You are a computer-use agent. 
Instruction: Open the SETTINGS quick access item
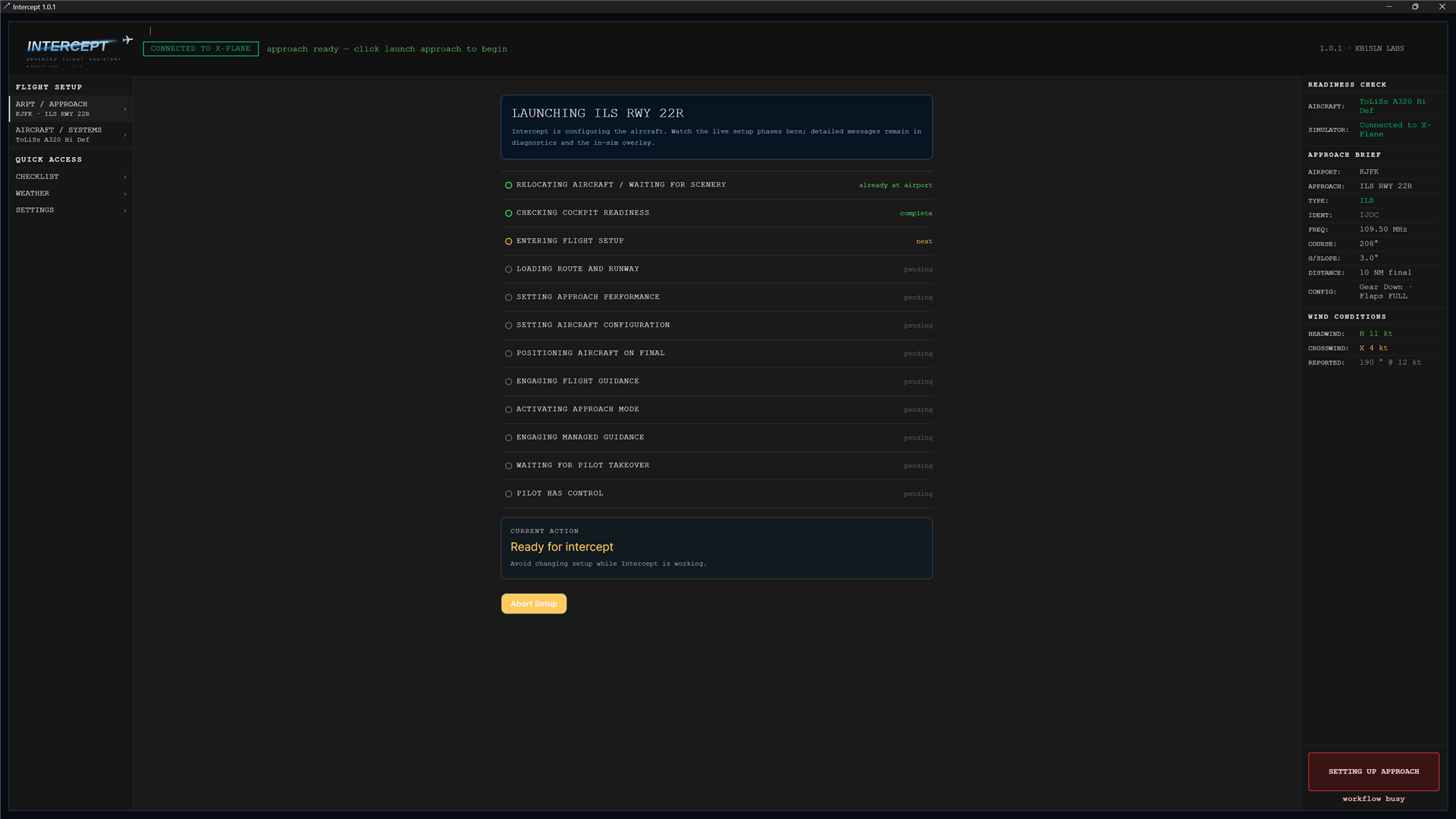click(x=71, y=210)
